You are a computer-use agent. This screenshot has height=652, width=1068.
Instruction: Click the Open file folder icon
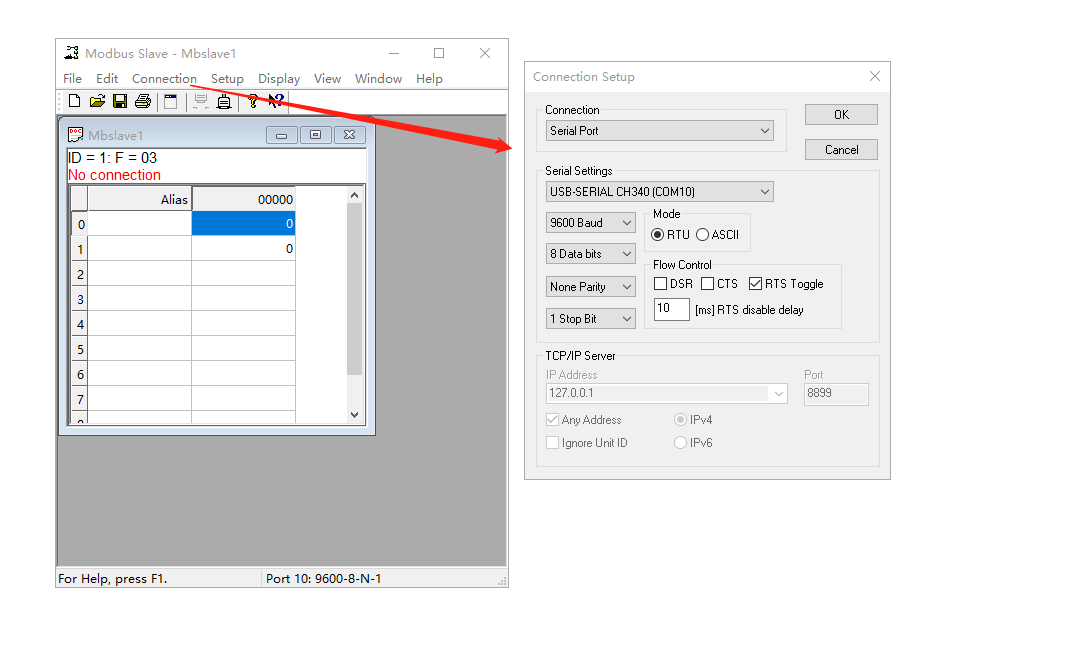pos(97,101)
